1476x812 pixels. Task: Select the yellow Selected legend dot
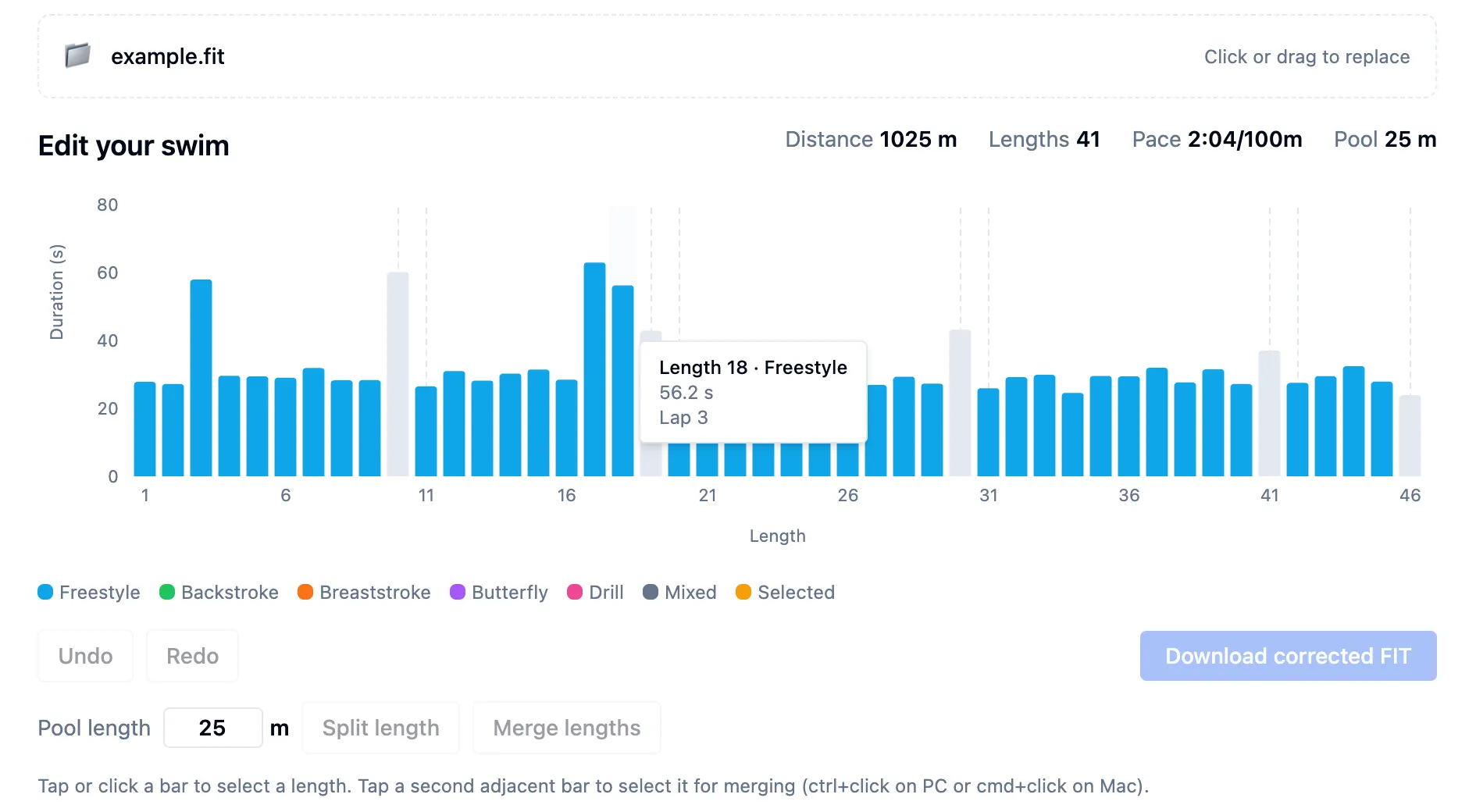tap(743, 592)
